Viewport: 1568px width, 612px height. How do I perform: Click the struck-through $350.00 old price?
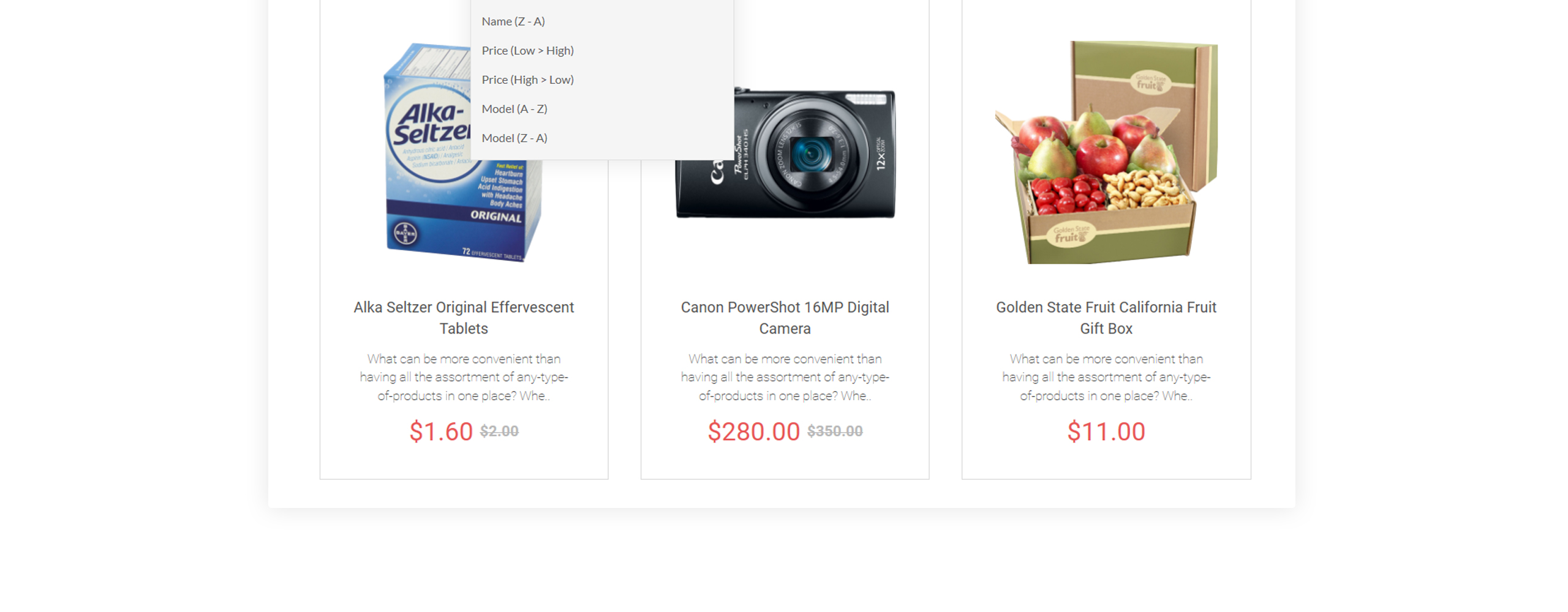pyautogui.click(x=834, y=431)
